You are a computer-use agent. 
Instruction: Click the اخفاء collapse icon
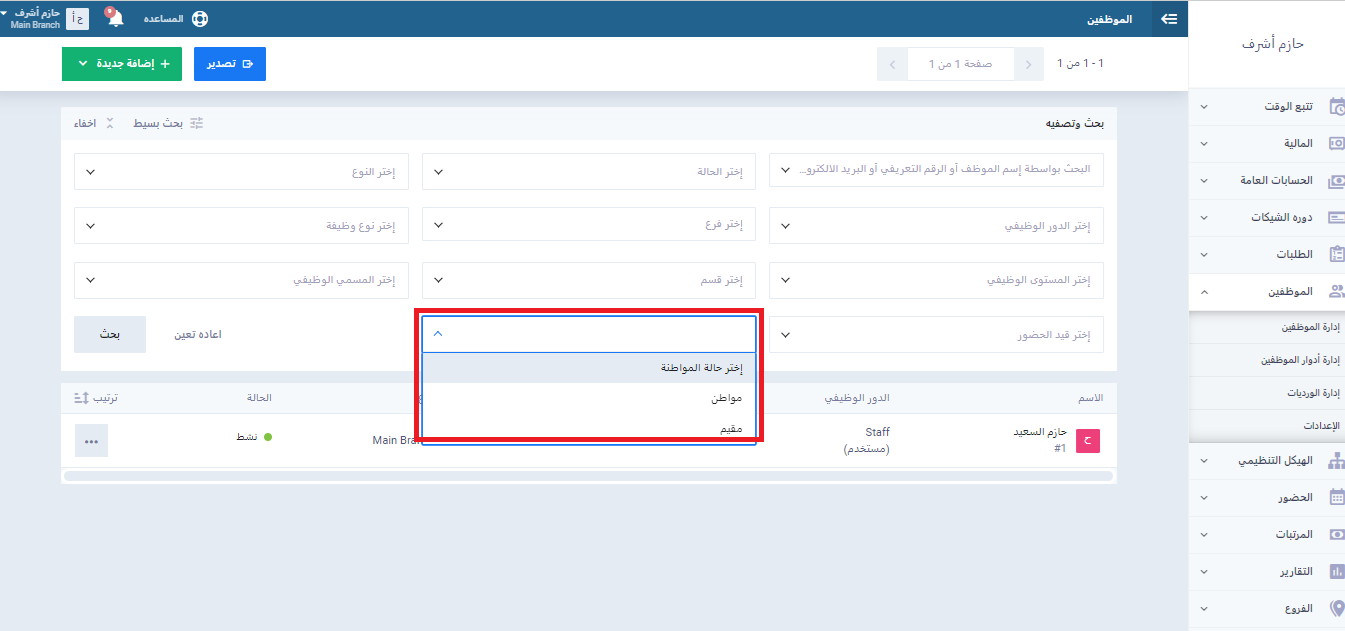110,123
